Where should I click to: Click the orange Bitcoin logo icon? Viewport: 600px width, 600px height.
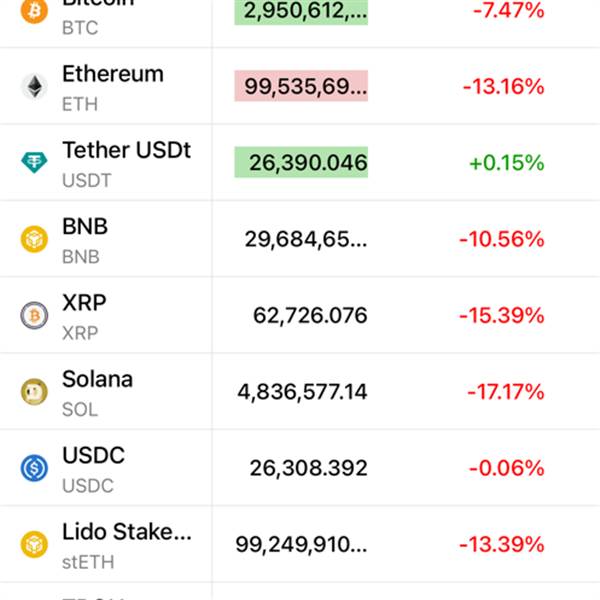(34, 12)
